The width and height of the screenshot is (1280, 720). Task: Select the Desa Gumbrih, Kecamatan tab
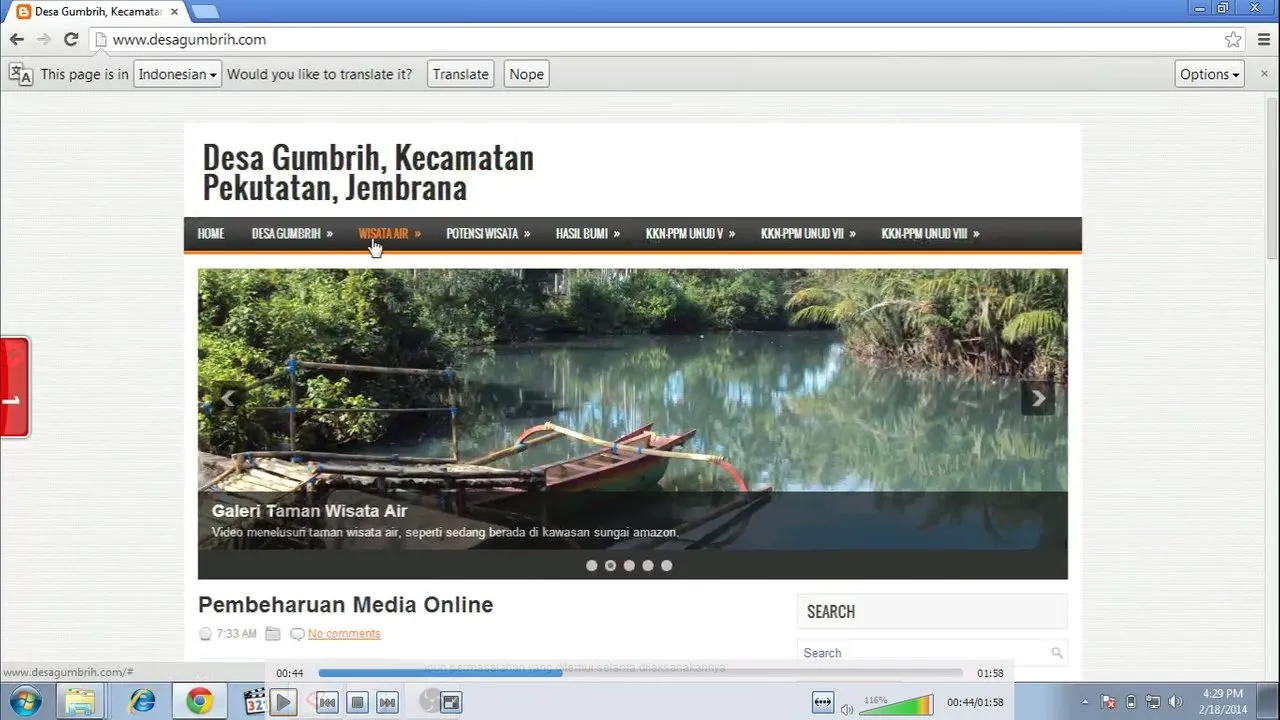[x=95, y=11]
